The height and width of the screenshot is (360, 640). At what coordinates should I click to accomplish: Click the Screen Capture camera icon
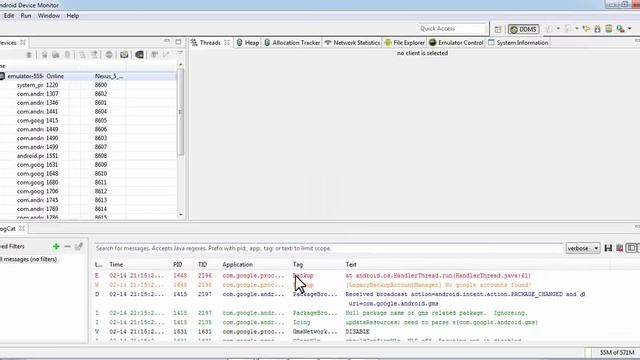pos(124,55)
